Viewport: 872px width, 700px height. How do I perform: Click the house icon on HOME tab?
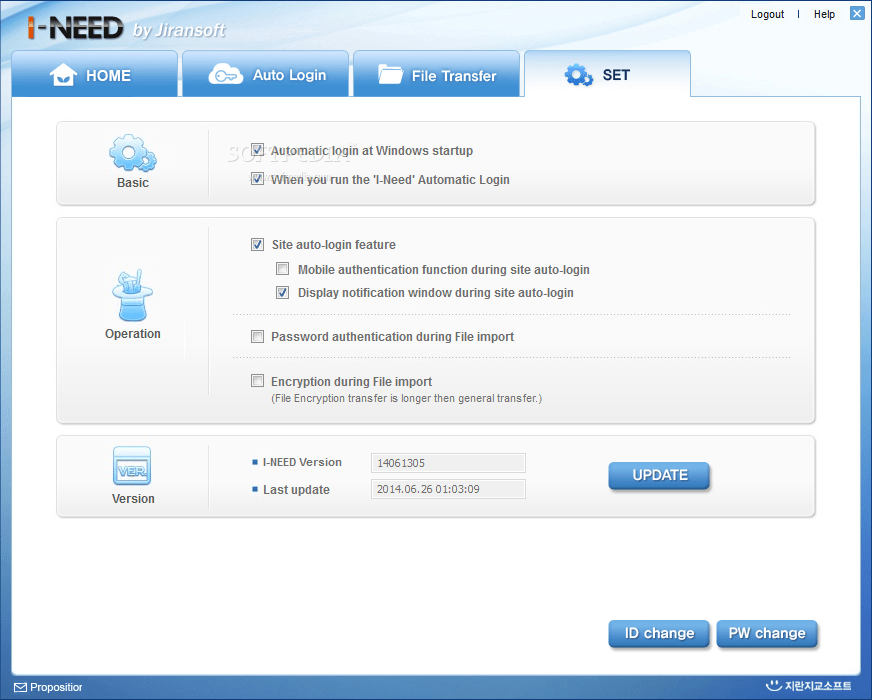63,75
